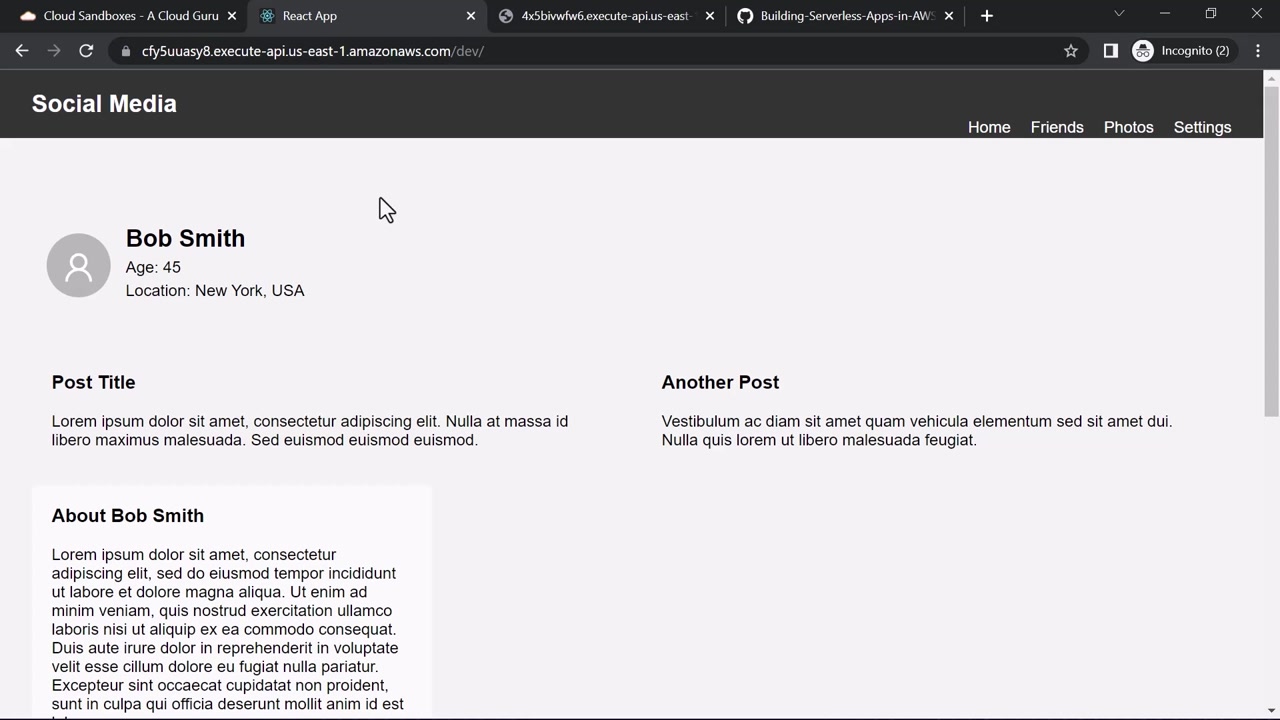Open the side panel icon
The width and height of the screenshot is (1280, 720).
click(1110, 51)
